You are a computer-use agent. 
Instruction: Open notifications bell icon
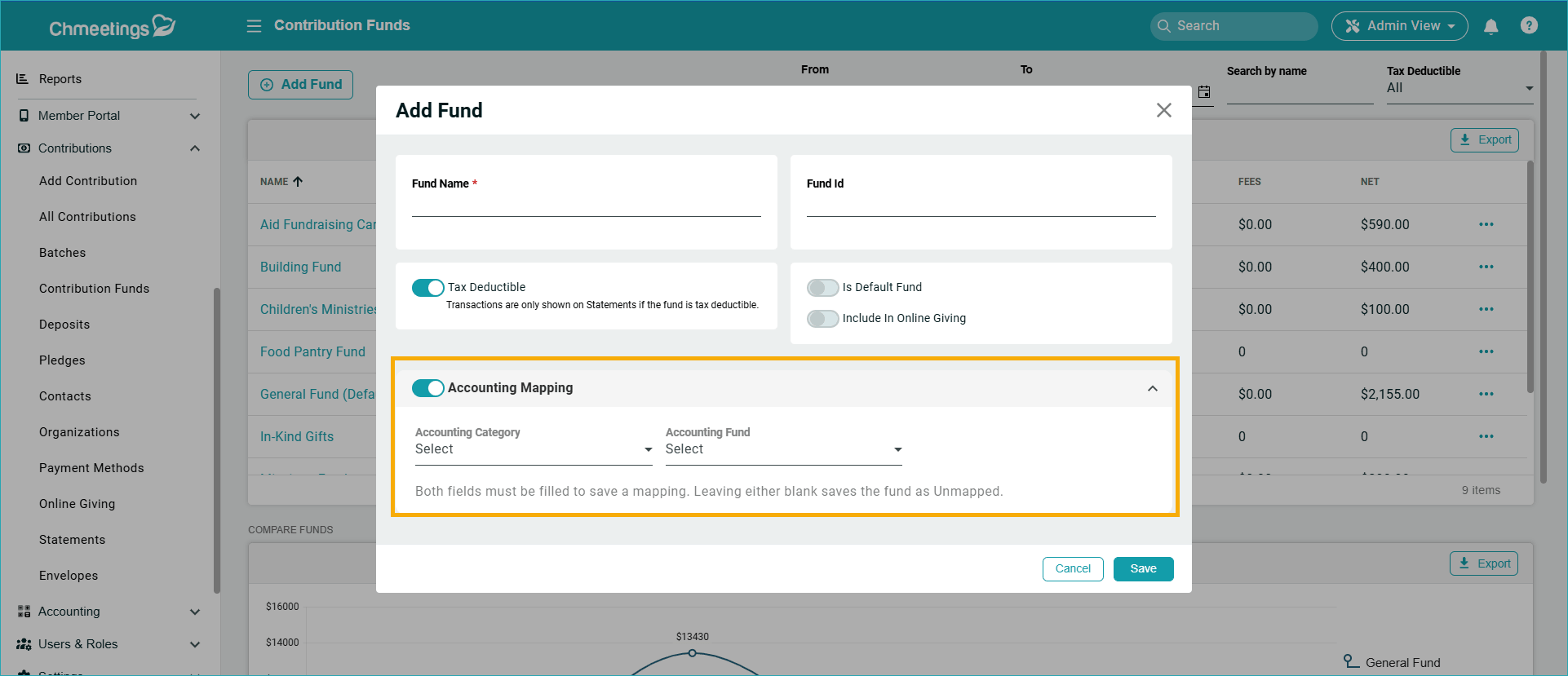1491,26
